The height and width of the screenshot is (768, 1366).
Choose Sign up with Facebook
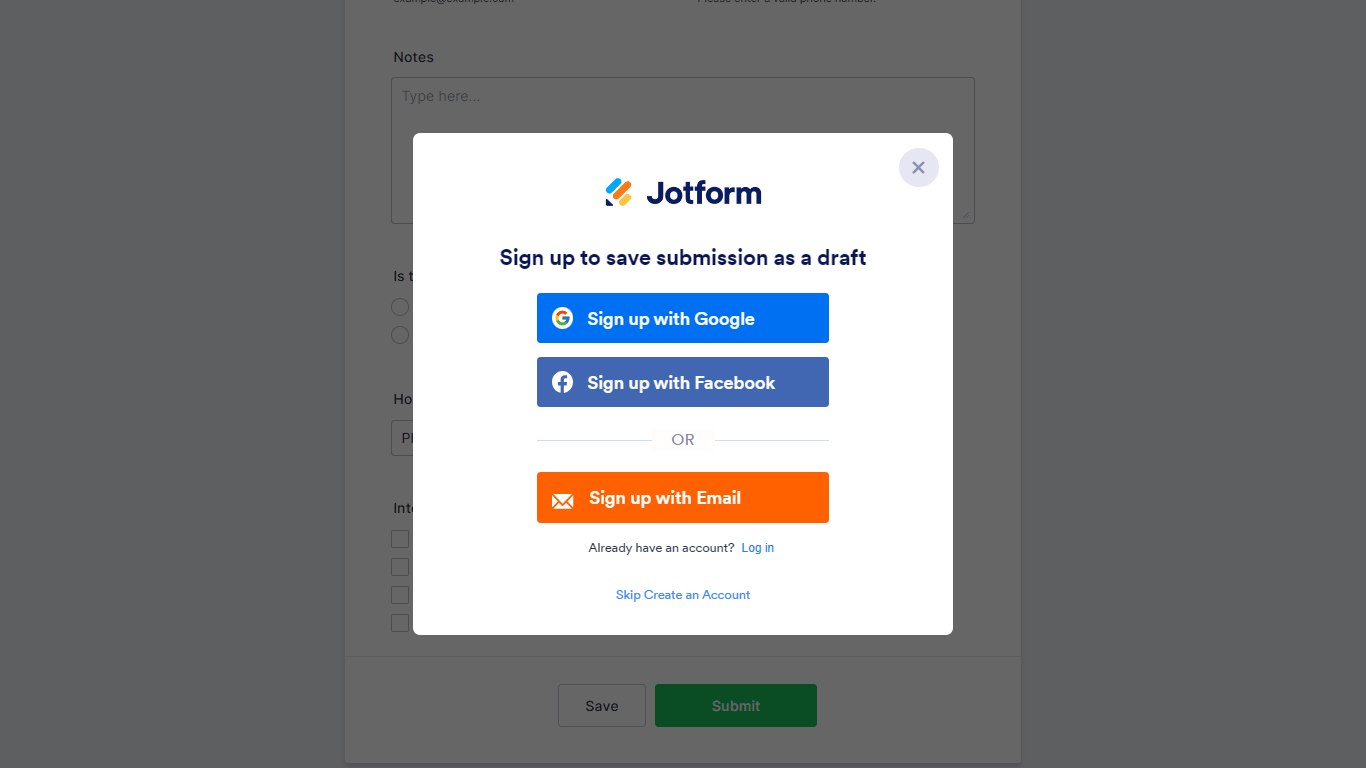(x=683, y=382)
